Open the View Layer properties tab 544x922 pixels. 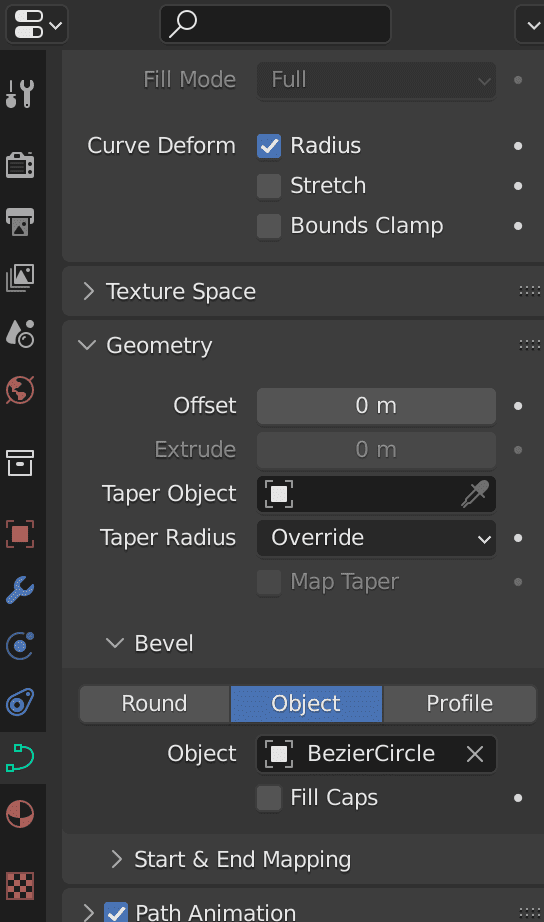click(x=20, y=278)
